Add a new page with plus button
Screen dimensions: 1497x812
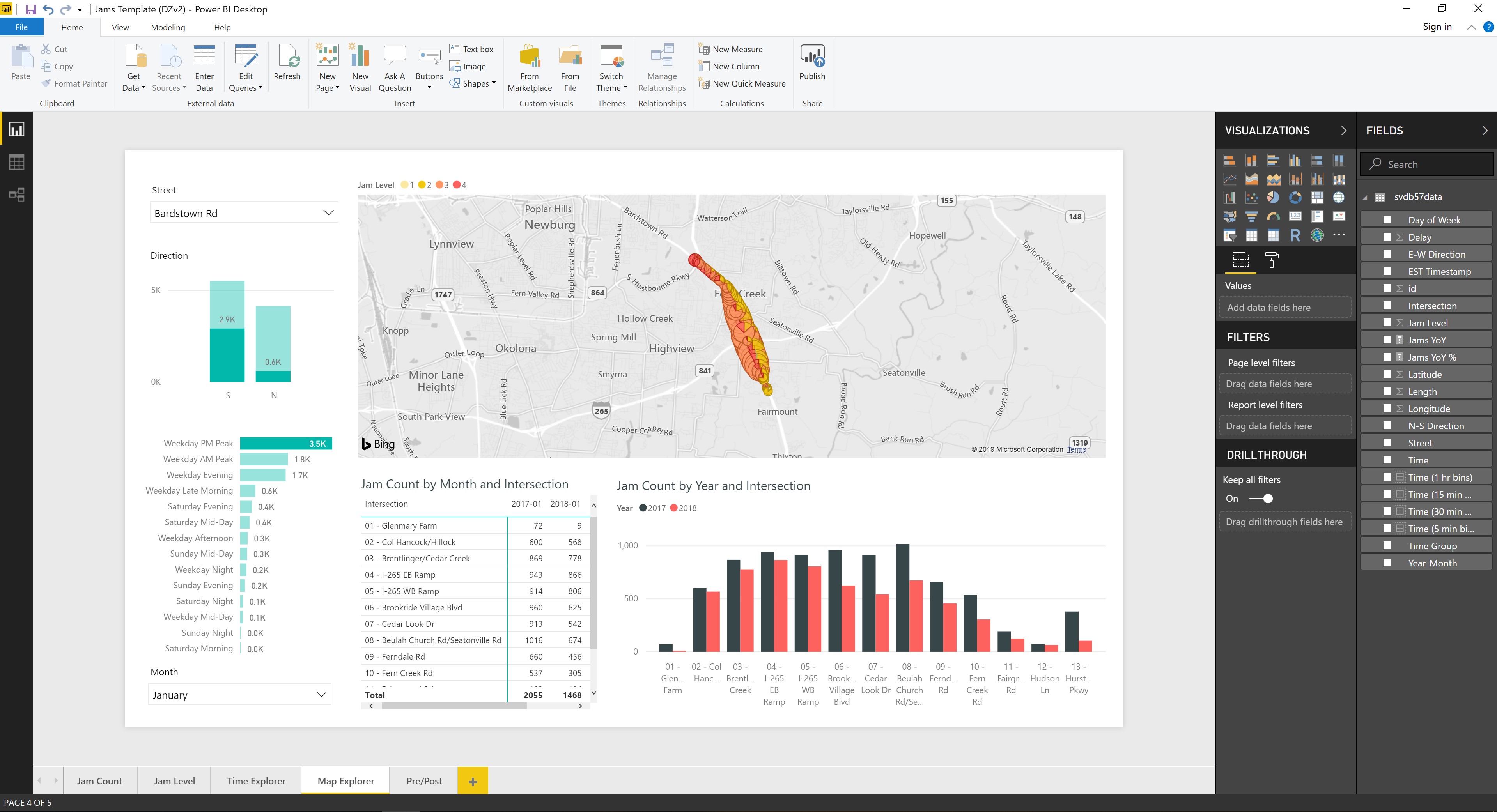coord(473,781)
